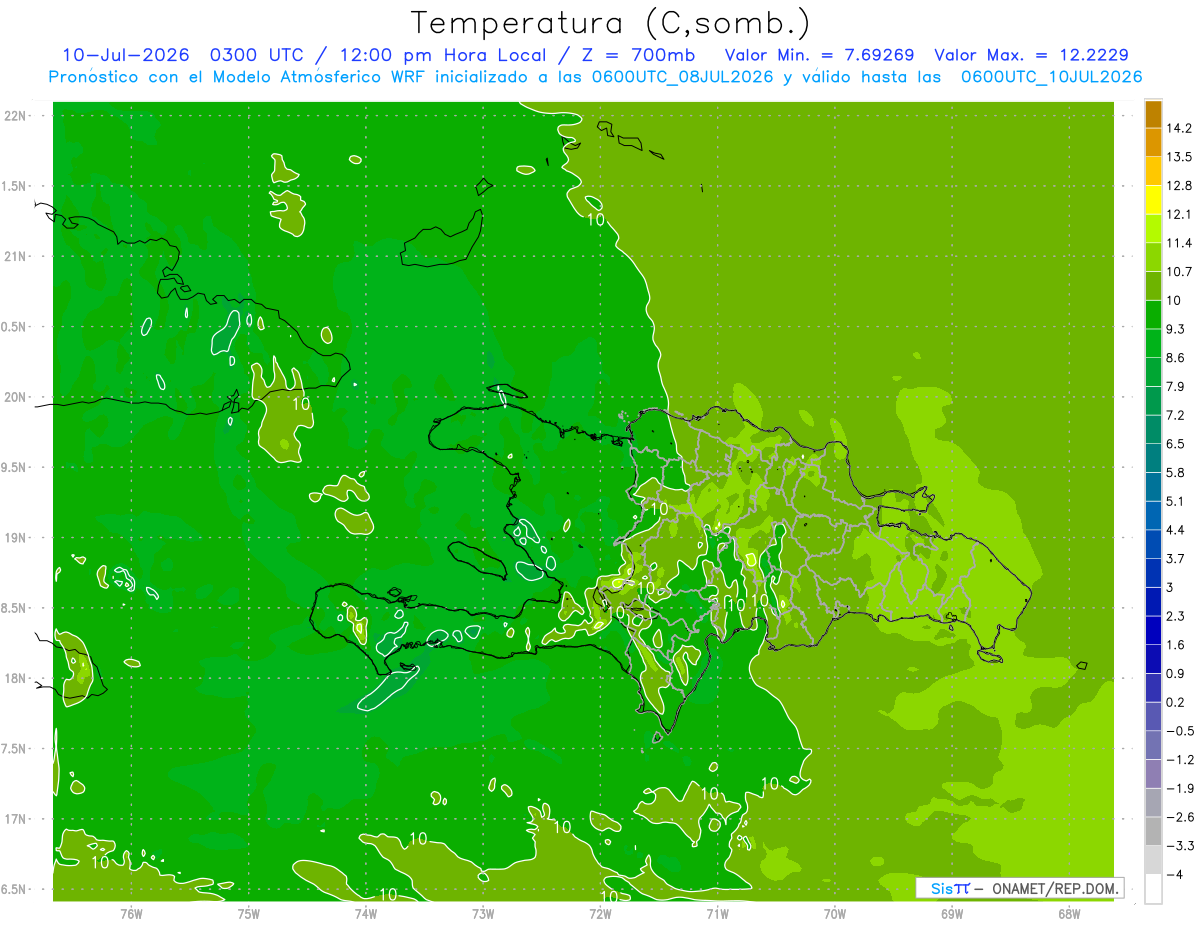
Task: Click the colorbar label '1.6'
Action: [x=1177, y=645]
